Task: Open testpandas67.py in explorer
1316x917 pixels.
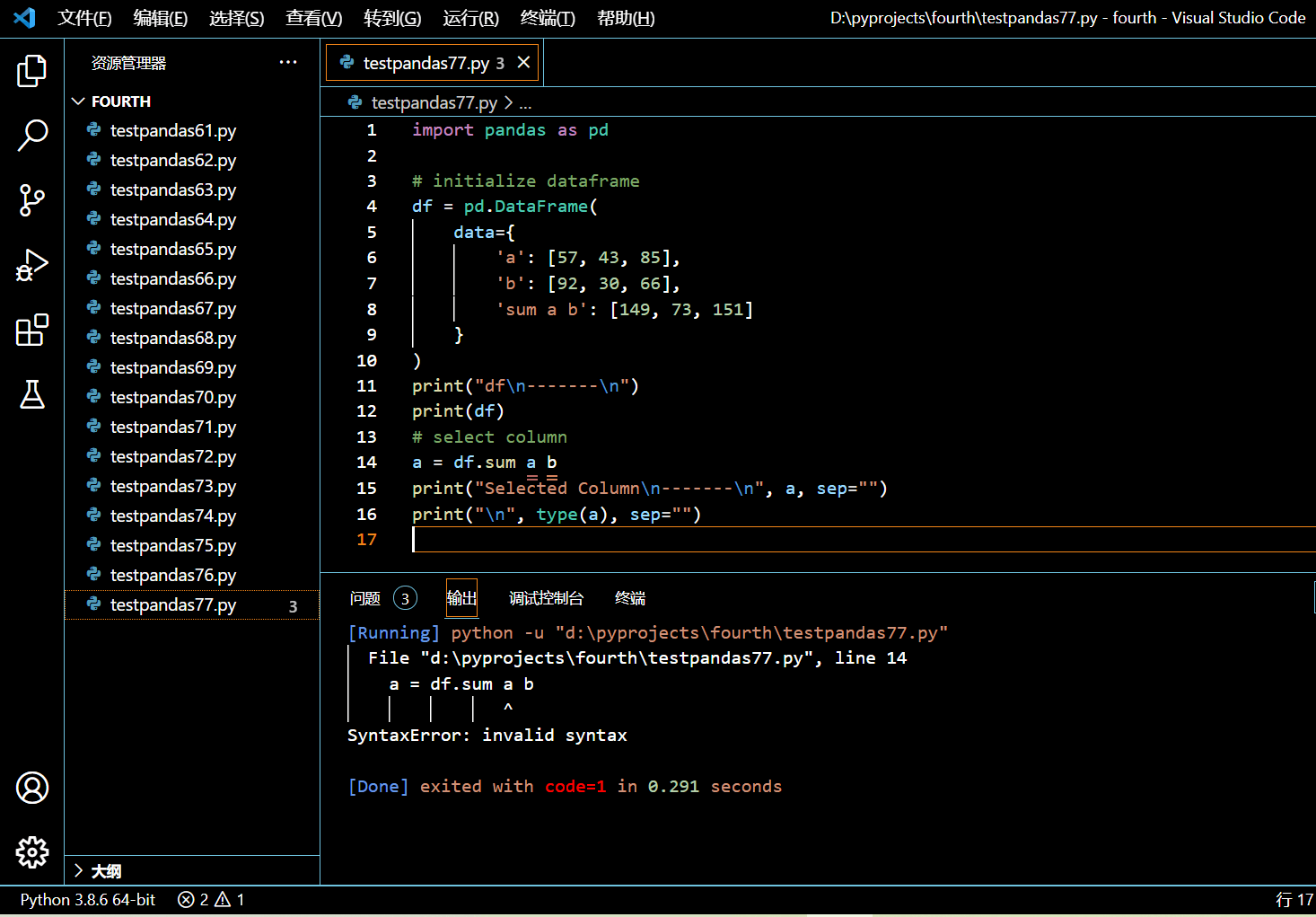Action: point(192,308)
